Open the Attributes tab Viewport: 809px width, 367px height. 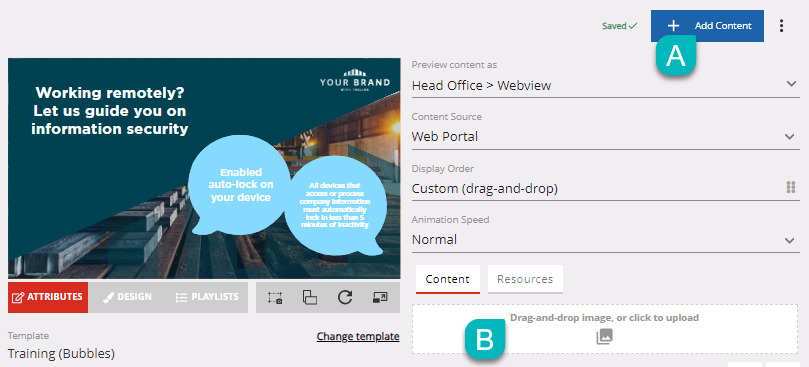[48, 297]
